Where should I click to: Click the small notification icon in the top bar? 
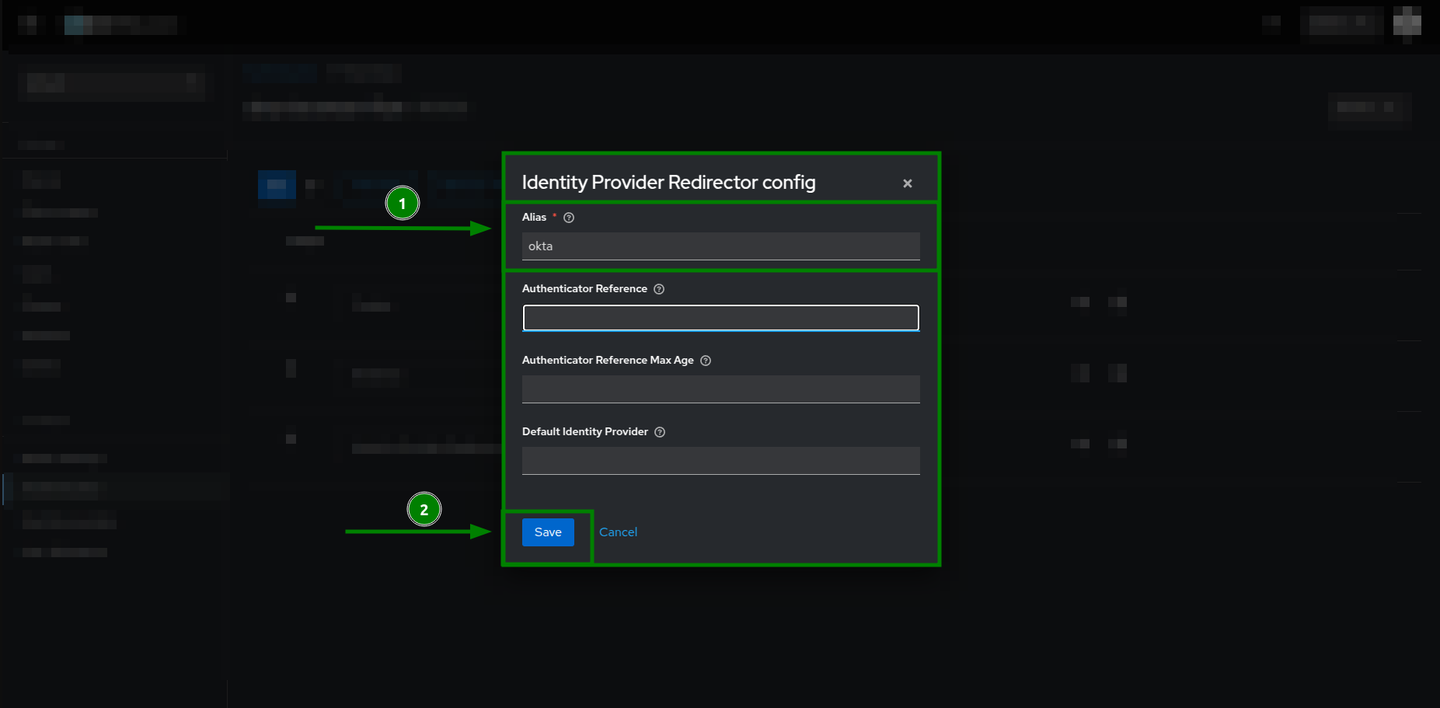1271,22
